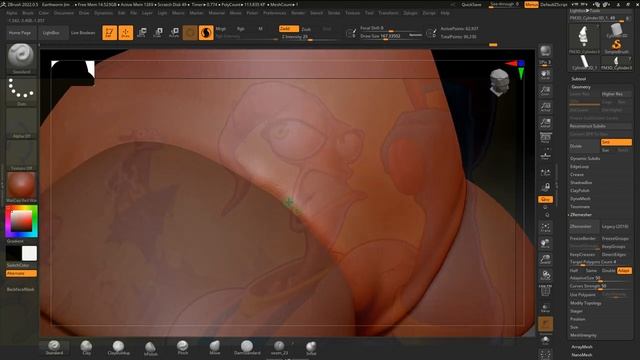640x360 pixels.
Task: Expand ShadowBox section
Action: (581, 182)
